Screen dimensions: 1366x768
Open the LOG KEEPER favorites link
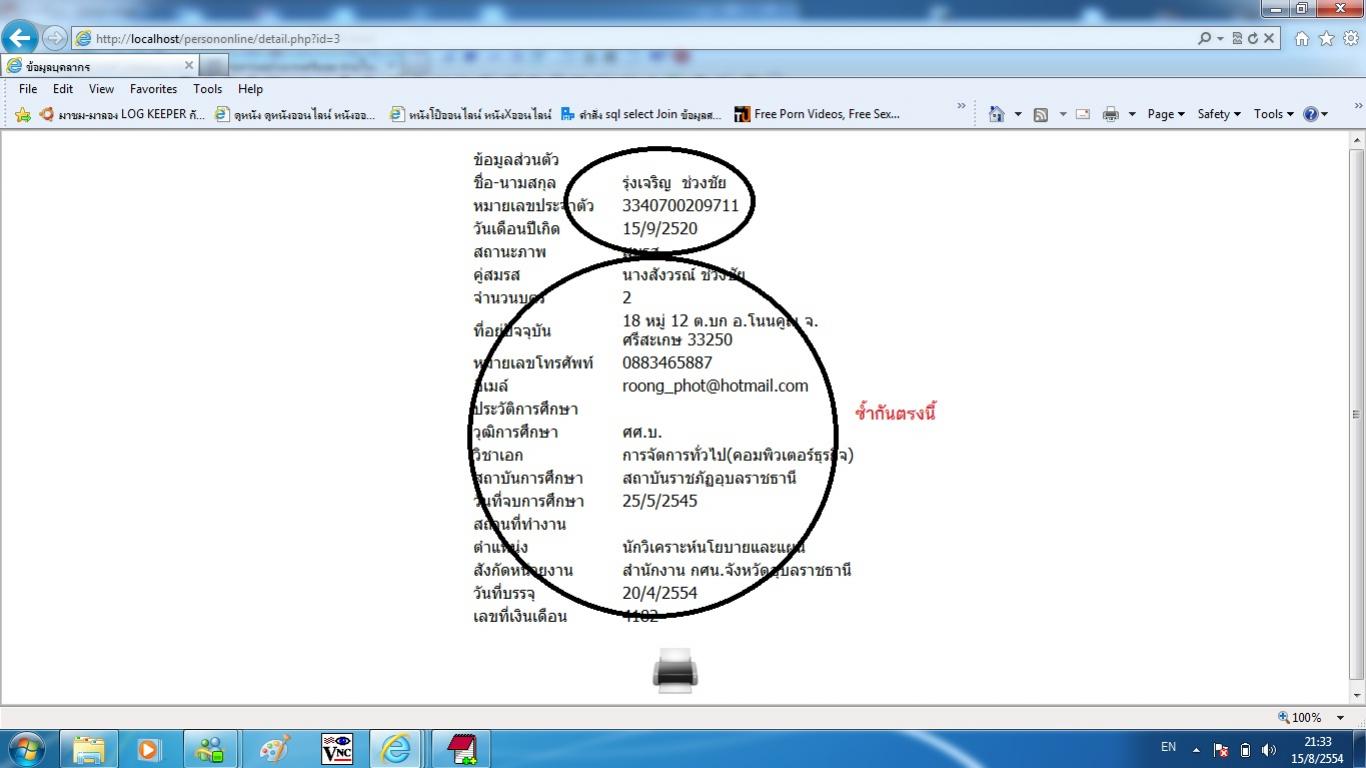(123, 114)
